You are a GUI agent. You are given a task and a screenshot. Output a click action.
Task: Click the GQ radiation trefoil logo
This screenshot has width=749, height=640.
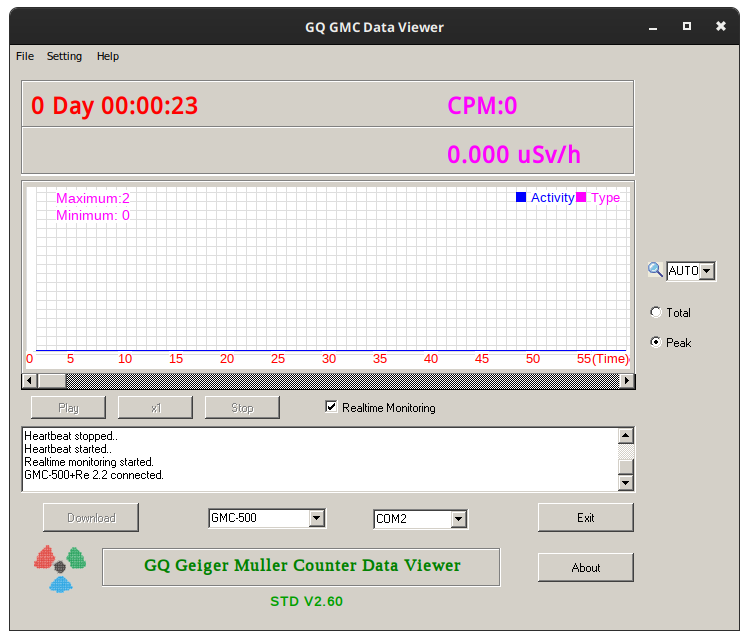[60, 568]
